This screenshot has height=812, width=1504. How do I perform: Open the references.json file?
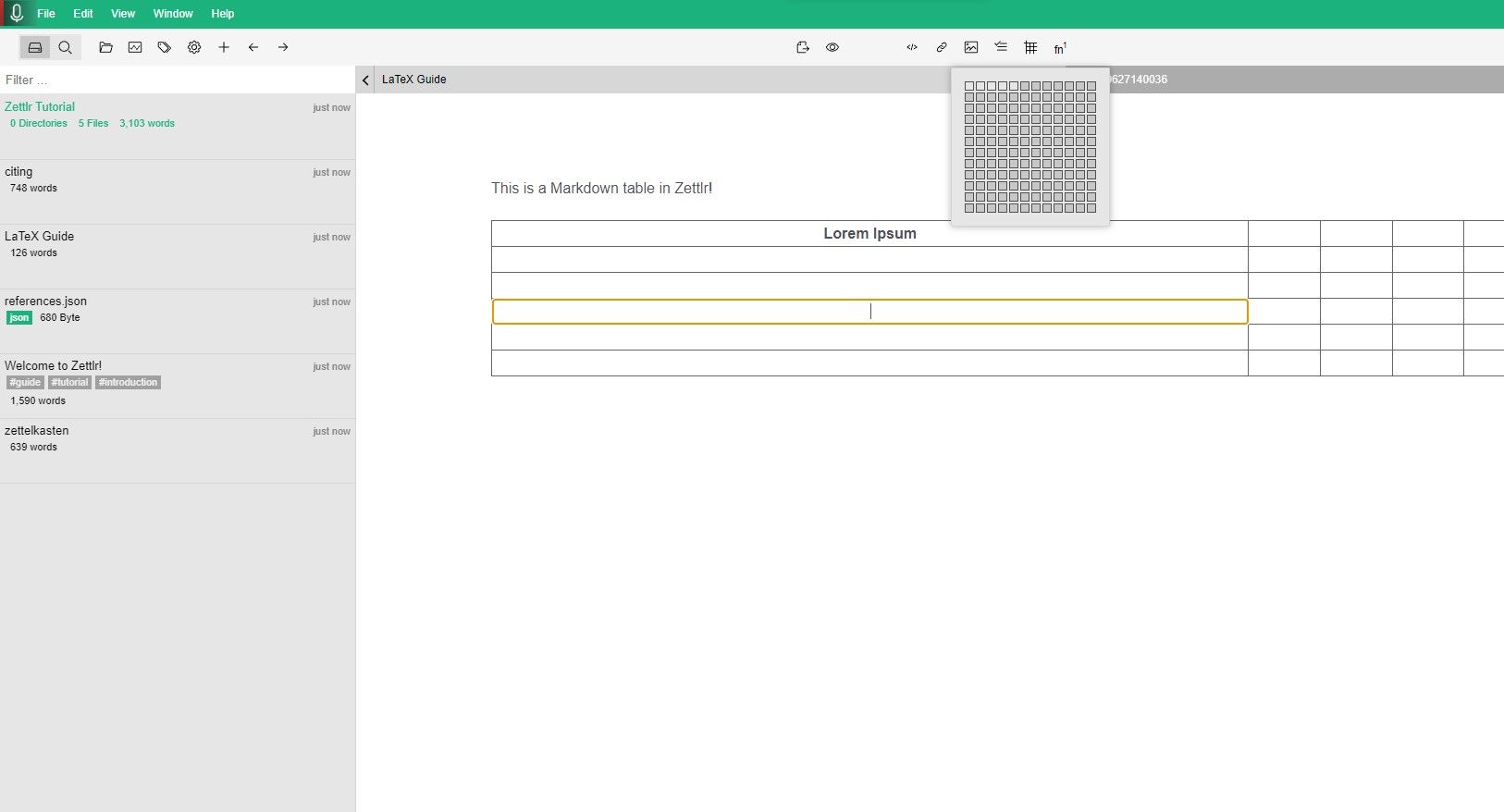(x=178, y=321)
